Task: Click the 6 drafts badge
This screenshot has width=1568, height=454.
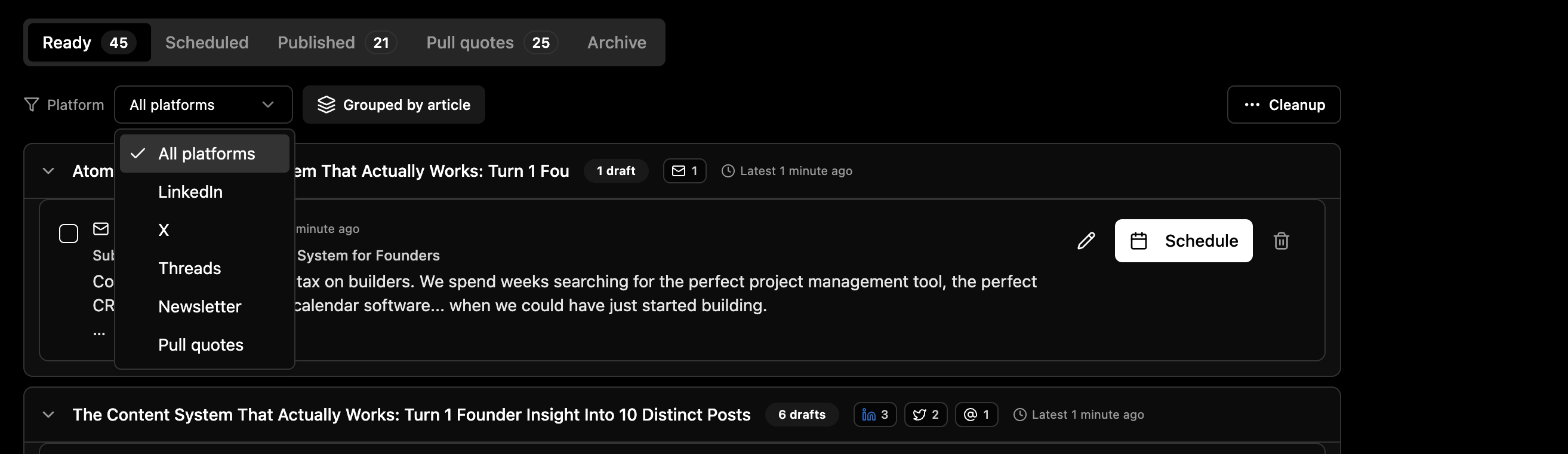Action: (x=802, y=415)
